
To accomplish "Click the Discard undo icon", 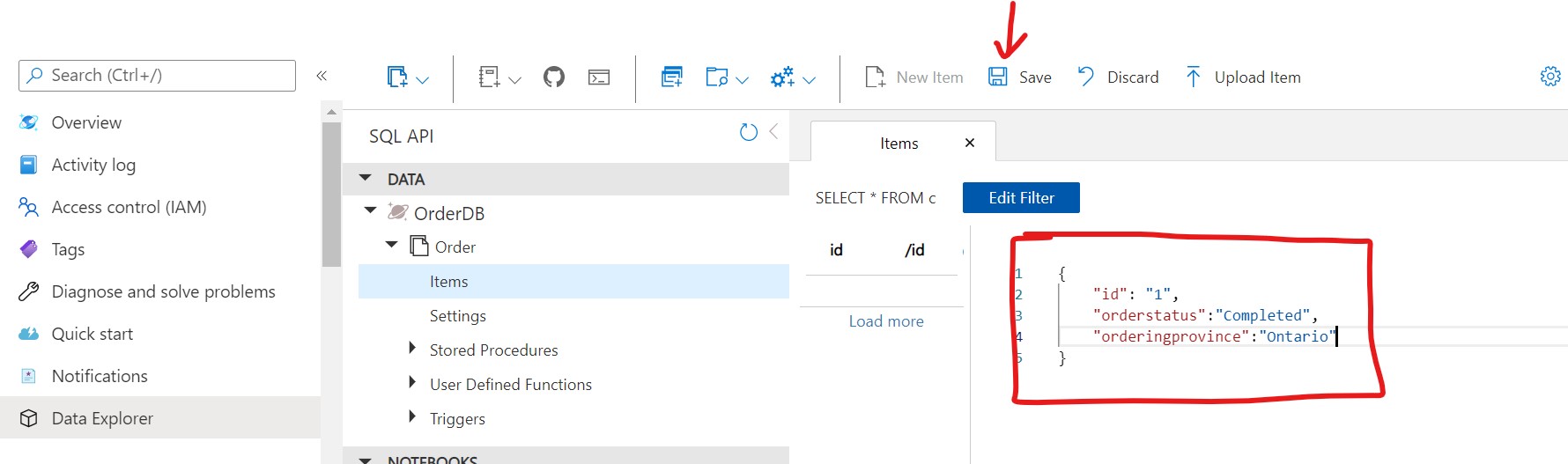I will point(1086,77).
